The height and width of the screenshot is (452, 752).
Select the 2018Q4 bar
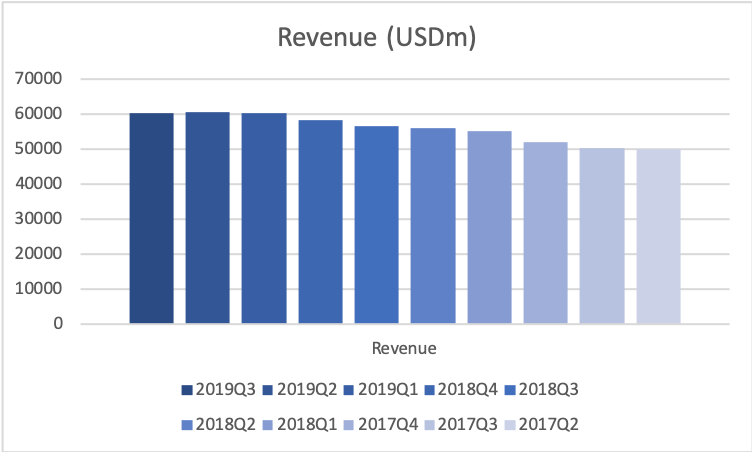[320, 222]
